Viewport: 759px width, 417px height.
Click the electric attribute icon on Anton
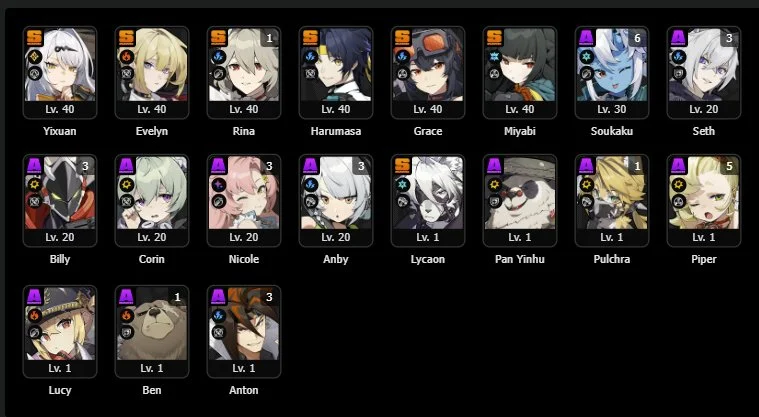(x=218, y=315)
